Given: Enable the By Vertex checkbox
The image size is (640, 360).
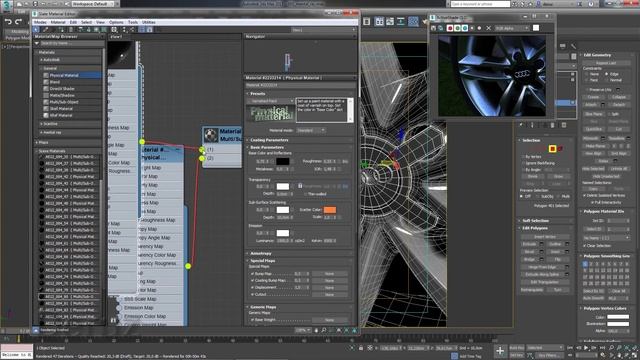Looking at the screenshot, I should (523, 157).
